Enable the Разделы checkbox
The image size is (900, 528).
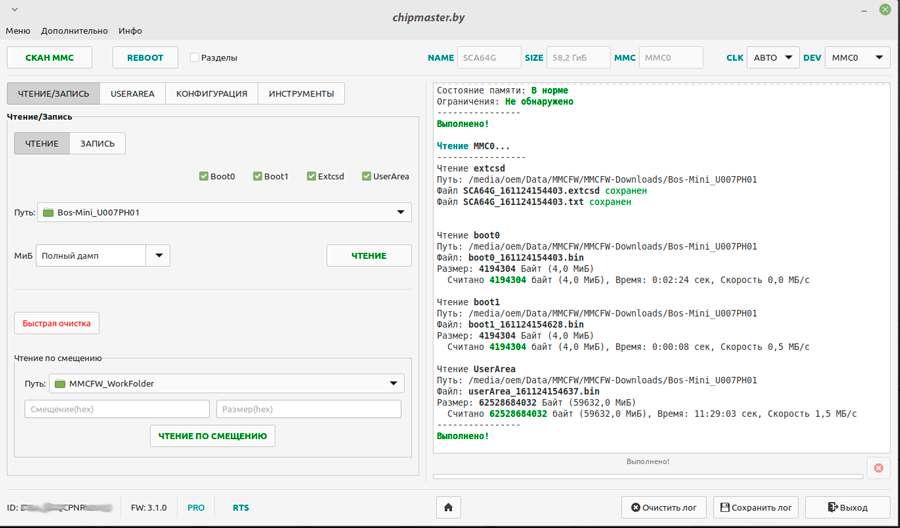(195, 57)
